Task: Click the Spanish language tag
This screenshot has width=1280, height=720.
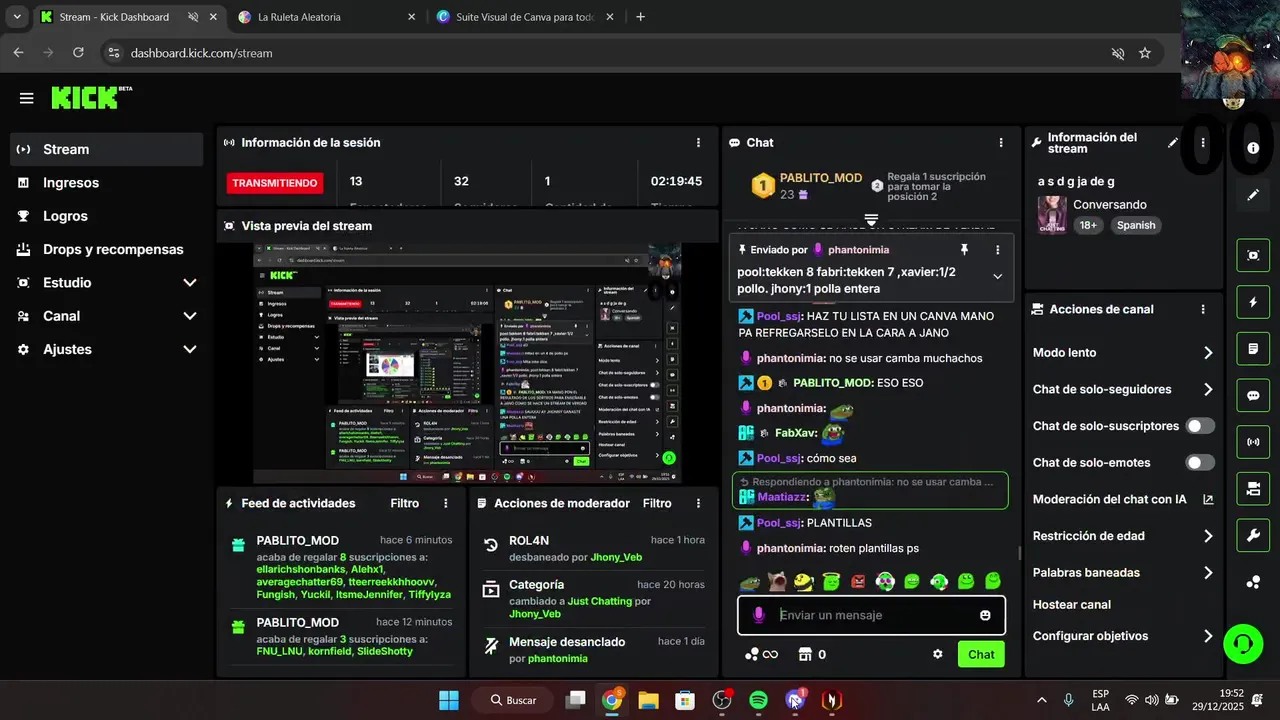Action: pos(1135,226)
